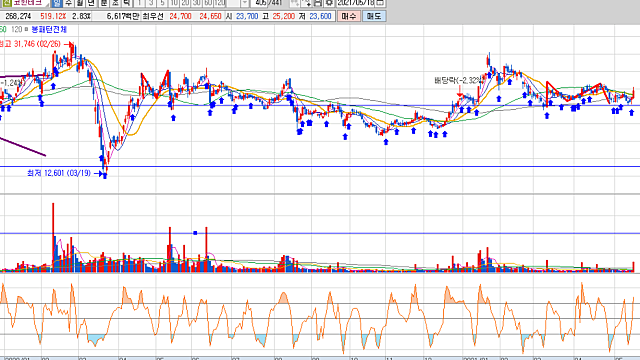The width and height of the screenshot is (640, 360).
Task: Click the 24,650 best bid price
Action: (210, 16)
